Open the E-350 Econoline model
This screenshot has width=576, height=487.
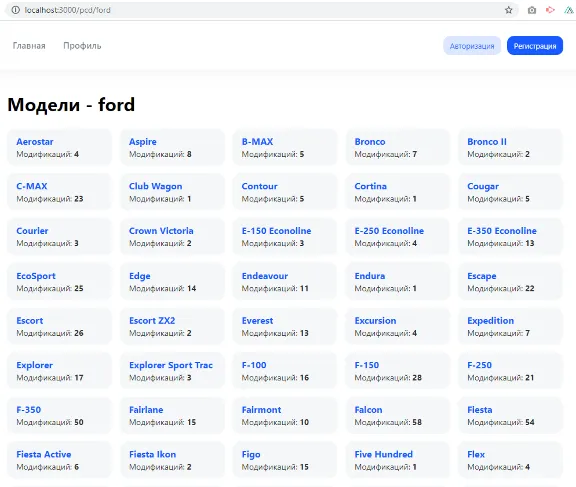tap(502, 231)
